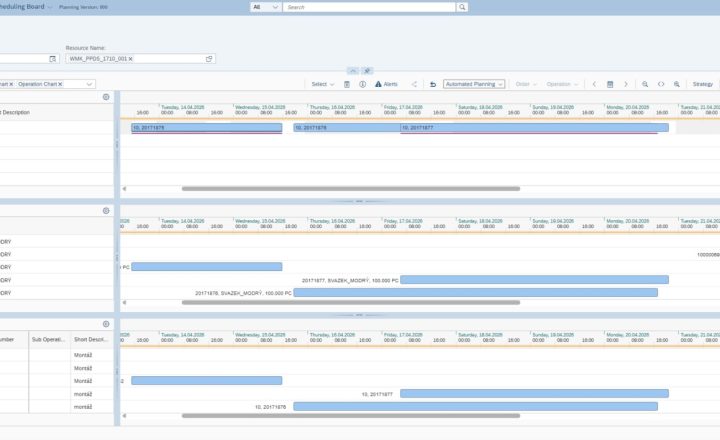This screenshot has width=720, height=440.
Task: Go to previous time period arrow
Action: click(x=594, y=85)
